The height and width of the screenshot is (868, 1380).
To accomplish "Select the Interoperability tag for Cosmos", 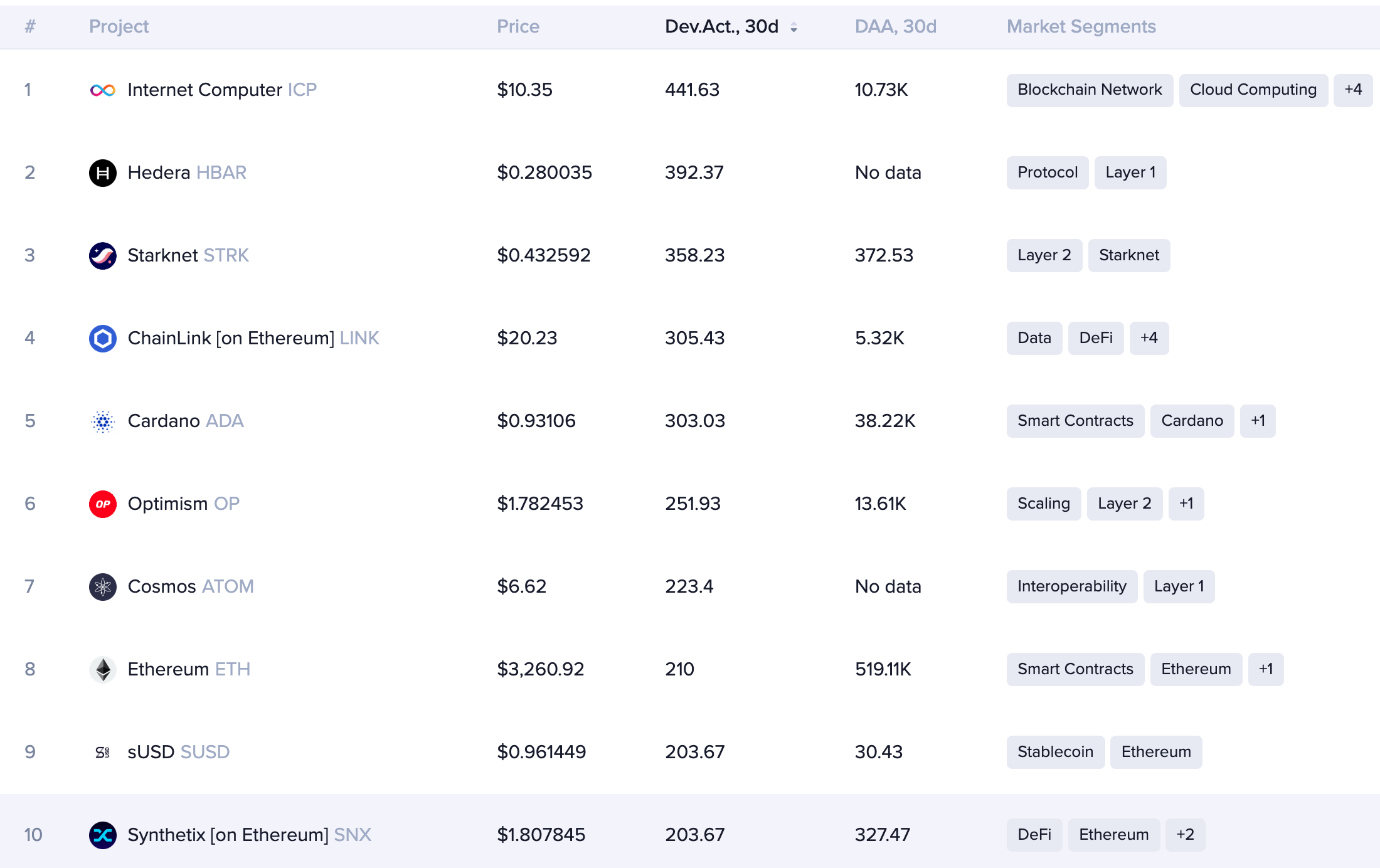I will pos(1072,587).
